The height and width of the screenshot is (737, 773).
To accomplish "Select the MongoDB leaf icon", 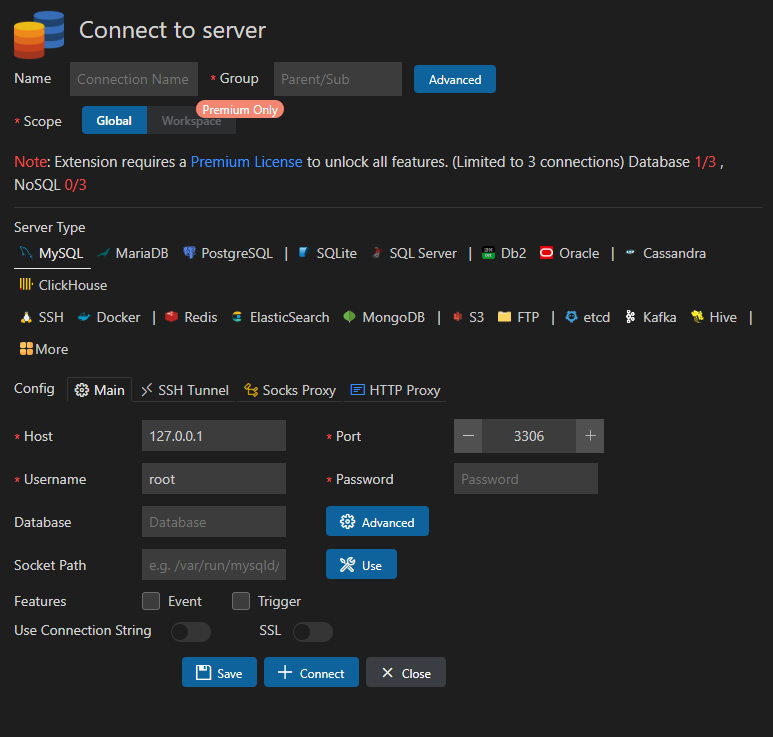I will 349,316.
